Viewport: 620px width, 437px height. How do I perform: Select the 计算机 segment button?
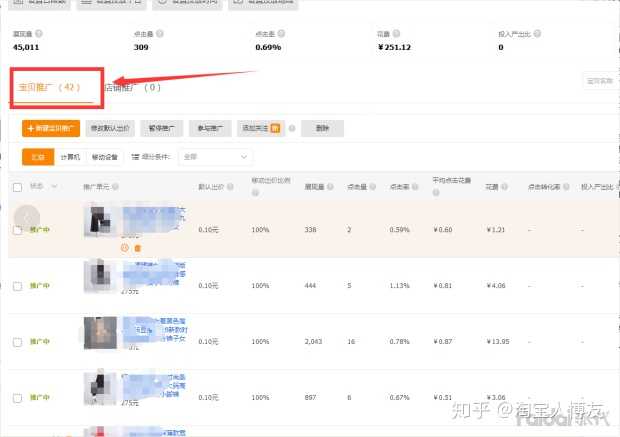69,157
